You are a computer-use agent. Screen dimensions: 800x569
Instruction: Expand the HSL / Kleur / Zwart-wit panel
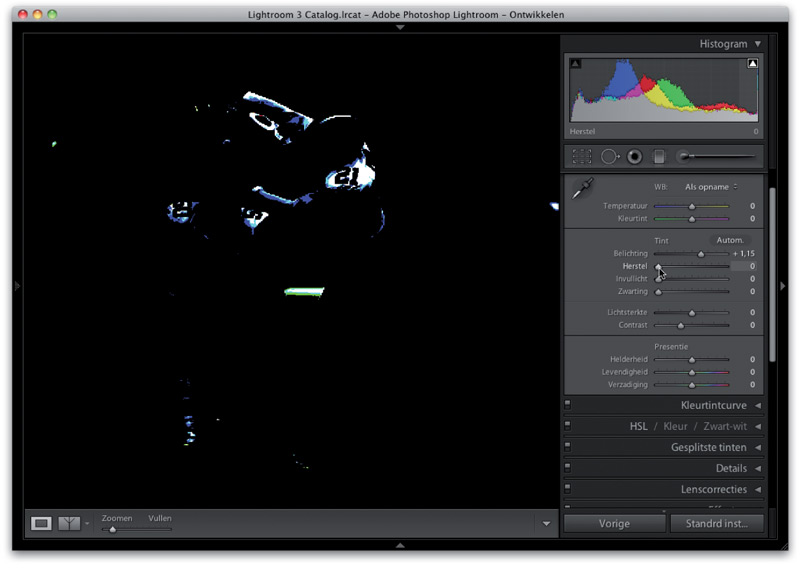pyautogui.click(x=758, y=426)
